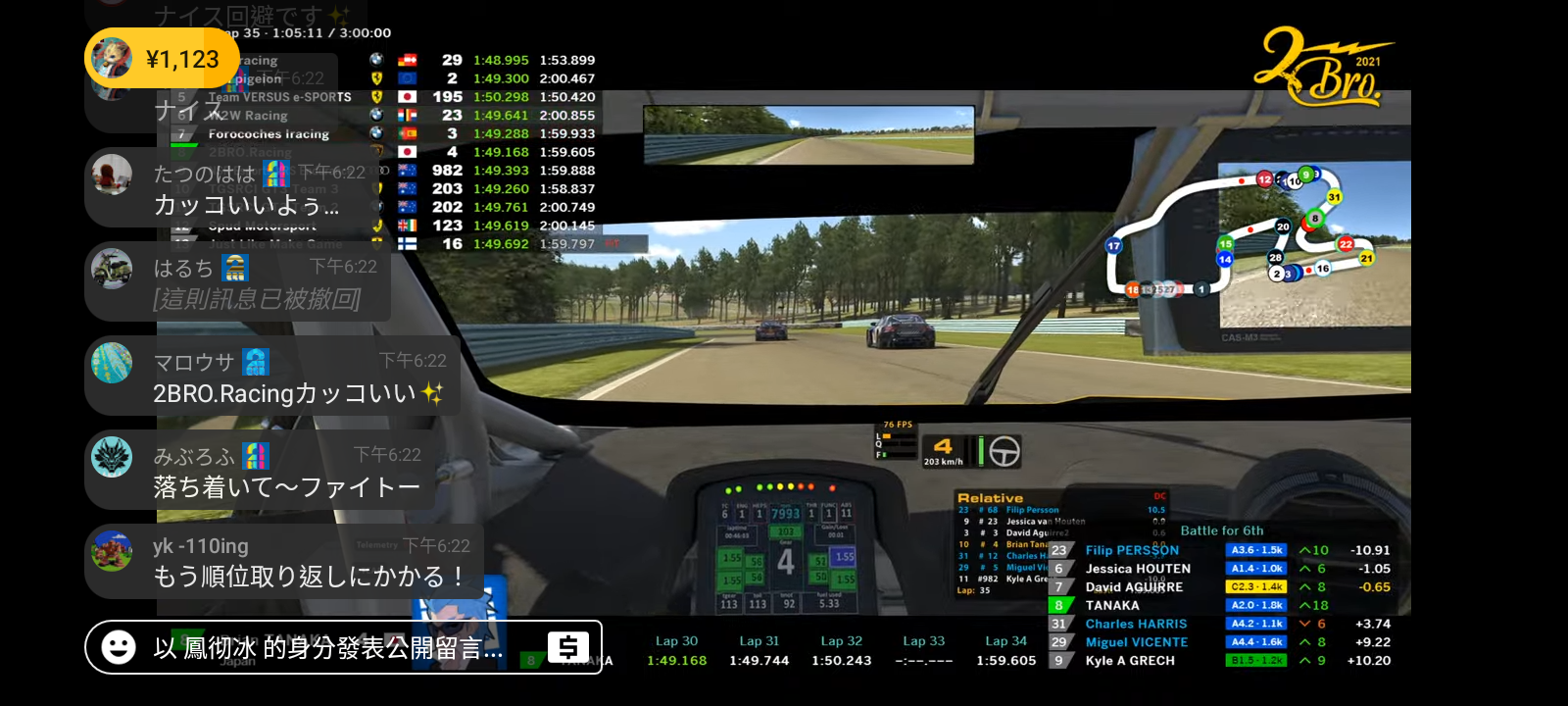
Task: Tap Forocoches Iracing leaderboard row
Action: pos(384,133)
